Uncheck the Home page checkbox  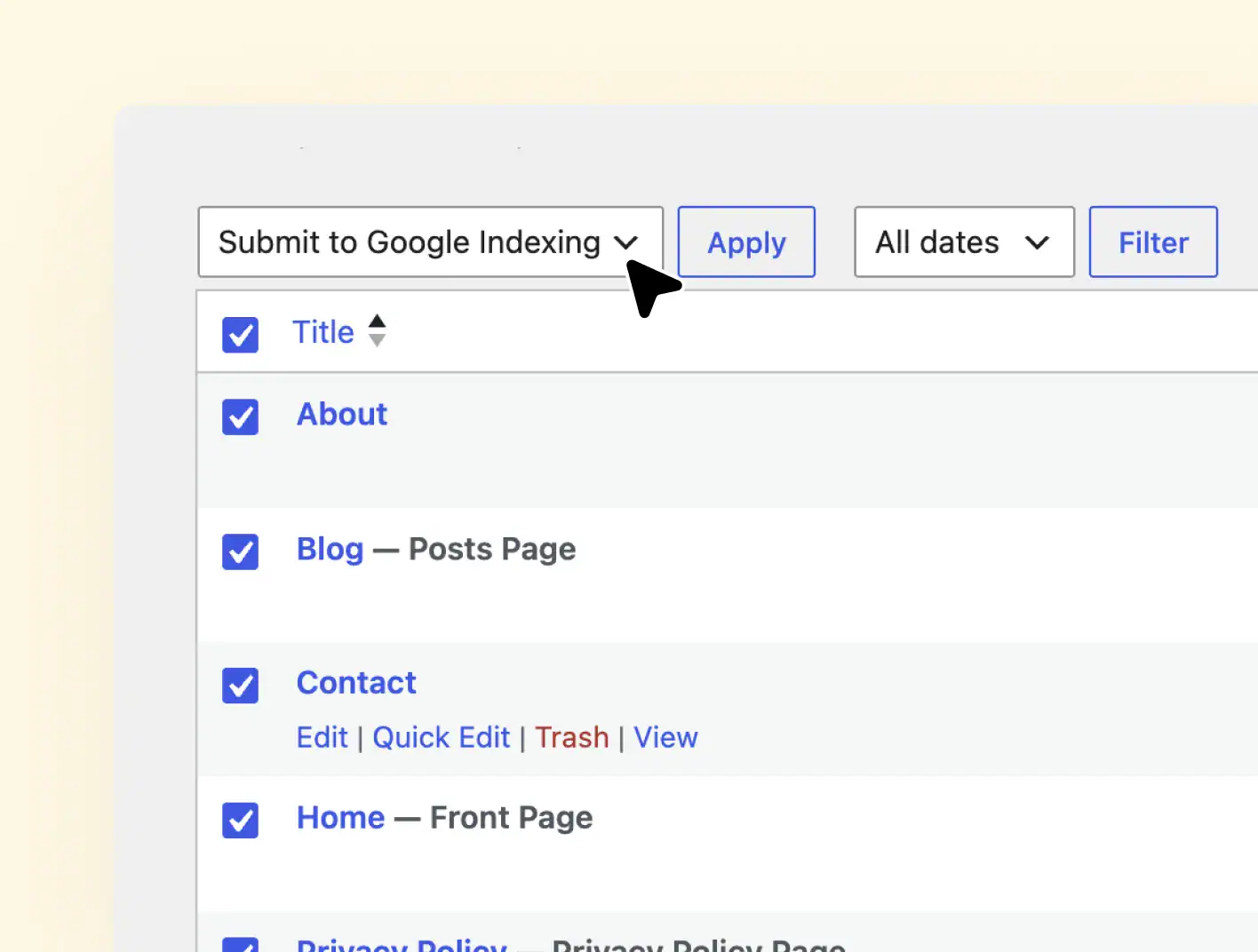[x=240, y=821]
